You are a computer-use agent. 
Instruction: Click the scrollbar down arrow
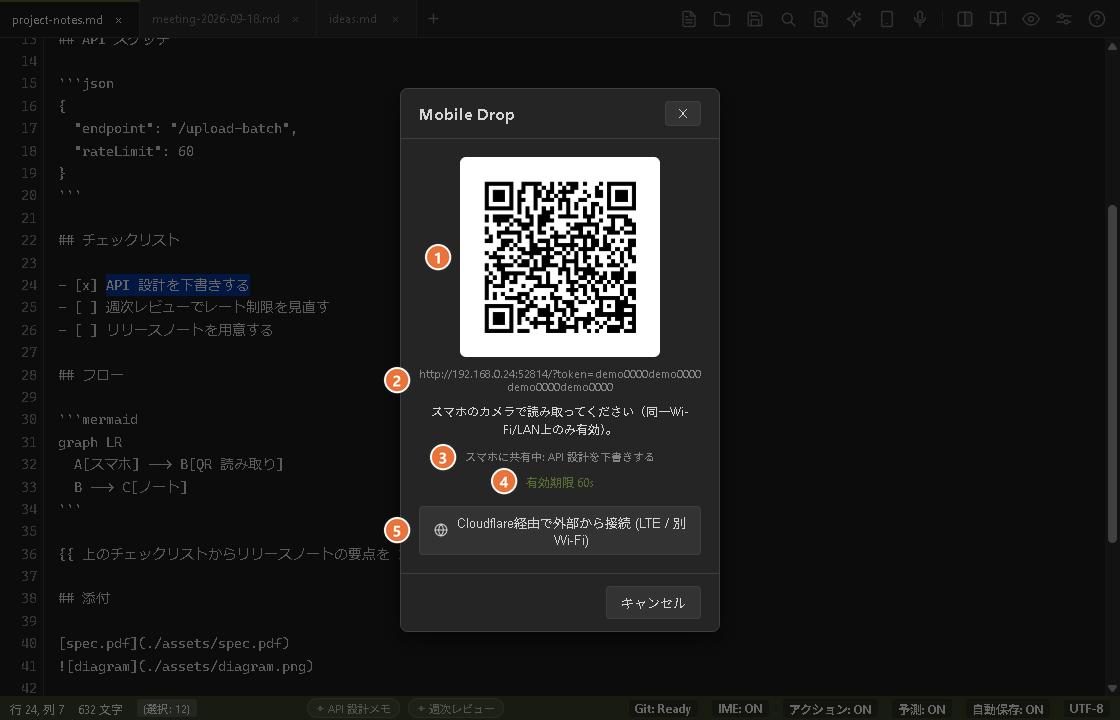[1112, 689]
